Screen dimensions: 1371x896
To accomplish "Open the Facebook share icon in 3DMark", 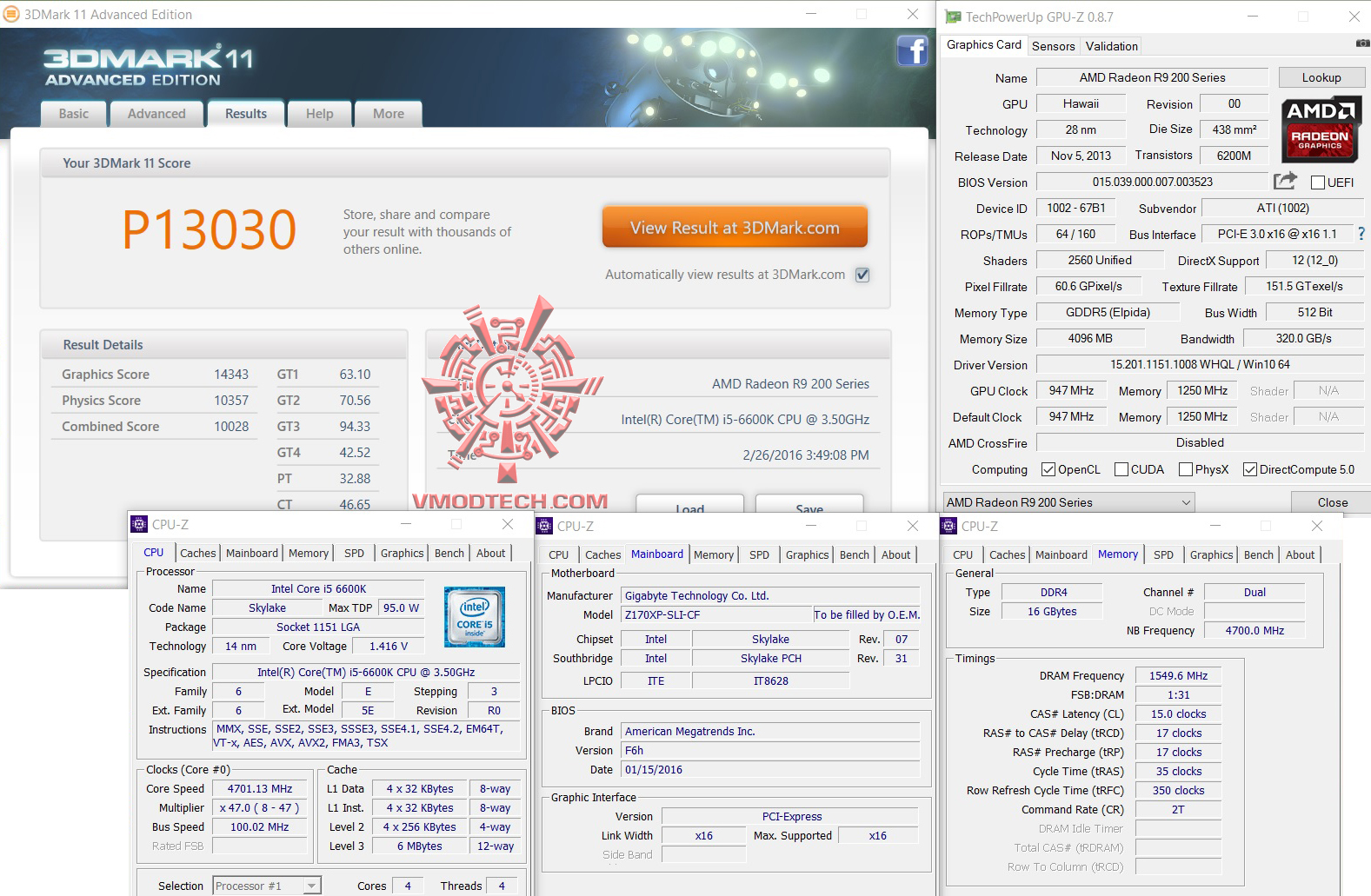I will pyautogui.click(x=912, y=51).
